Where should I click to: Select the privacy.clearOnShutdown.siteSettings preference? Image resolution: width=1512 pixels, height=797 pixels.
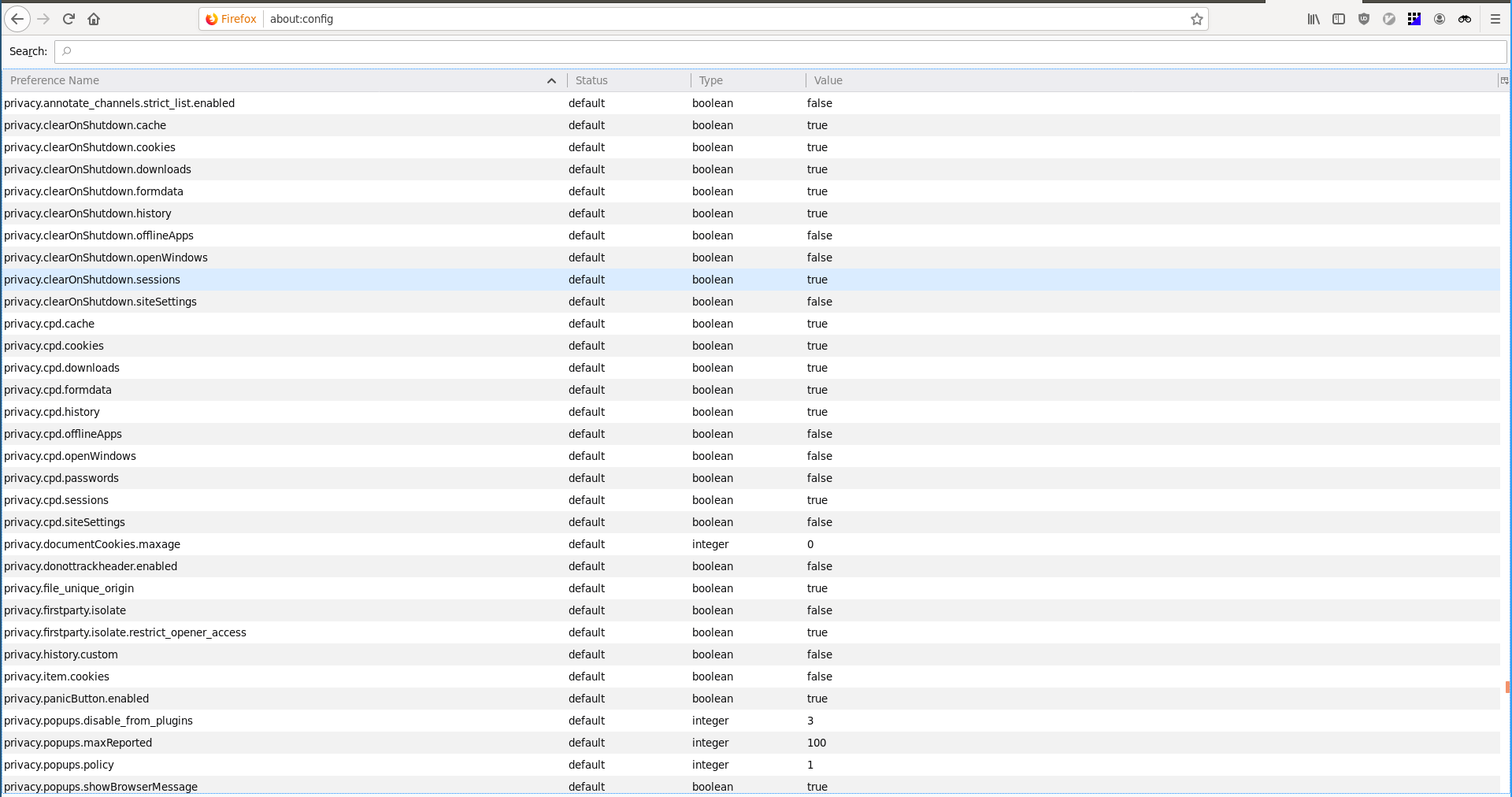point(751,302)
